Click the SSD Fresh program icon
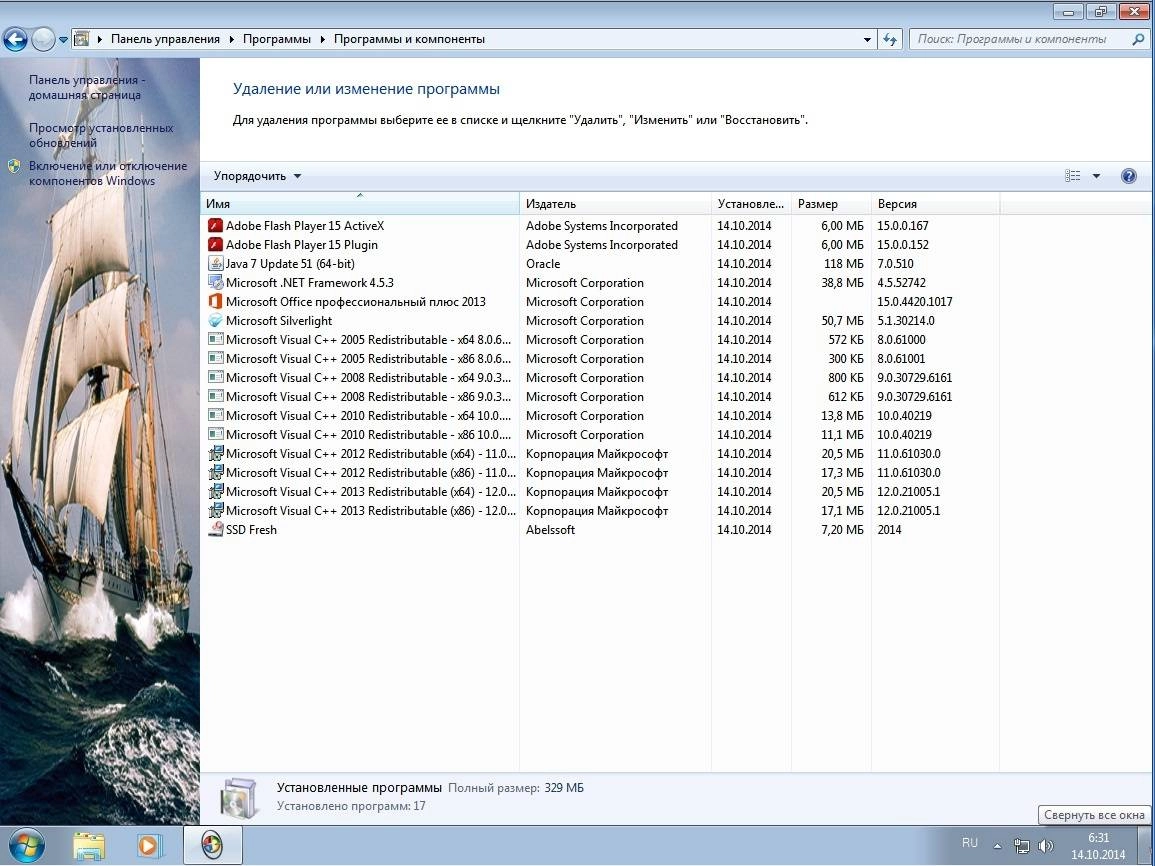The height and width of the screenshot is (866, 1155). click(215, 529)
